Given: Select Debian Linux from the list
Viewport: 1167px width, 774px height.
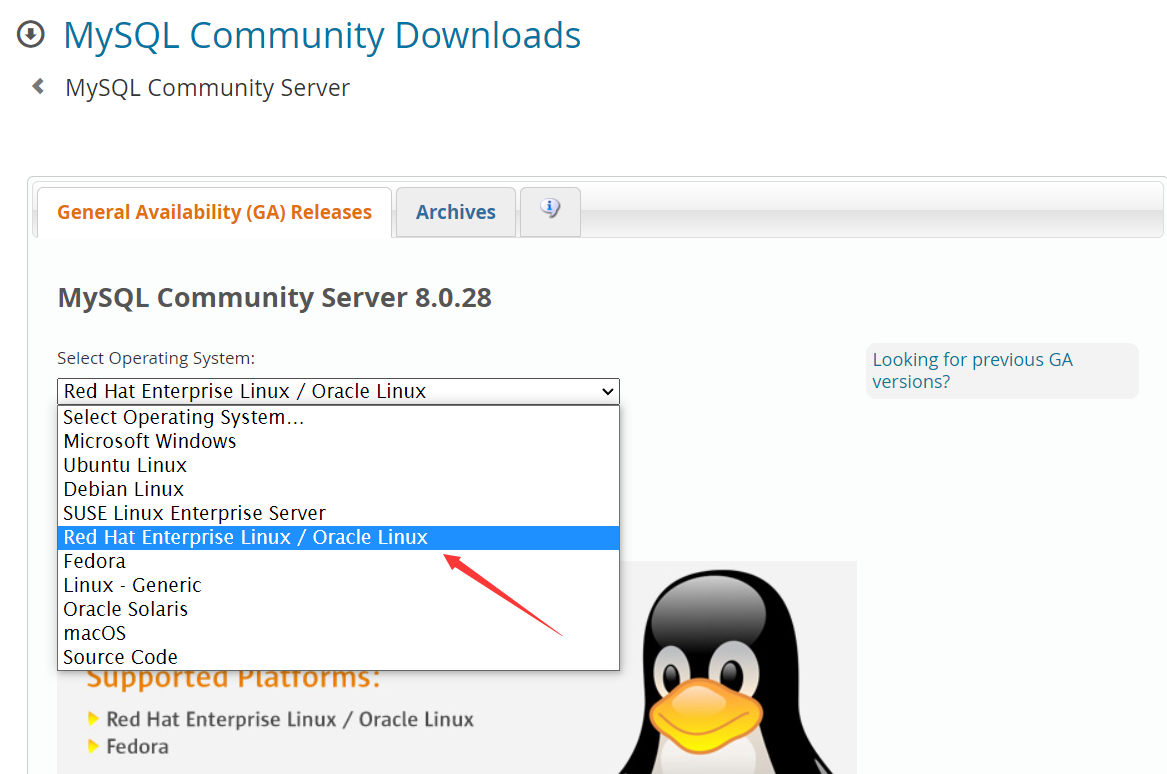Looking at the screenshot, I should (338, 490).
